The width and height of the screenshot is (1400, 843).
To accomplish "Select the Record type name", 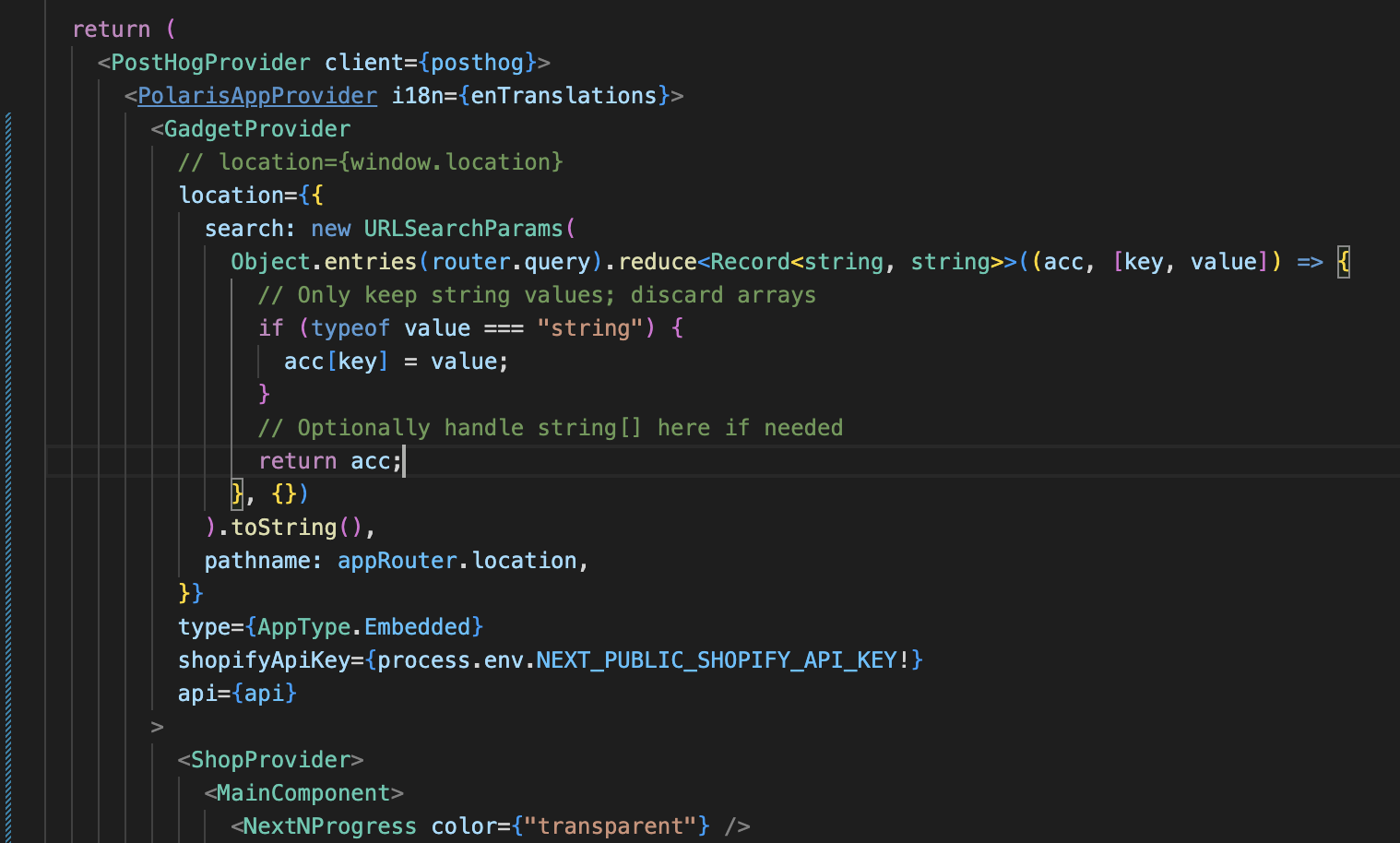I will coord(751,262).
